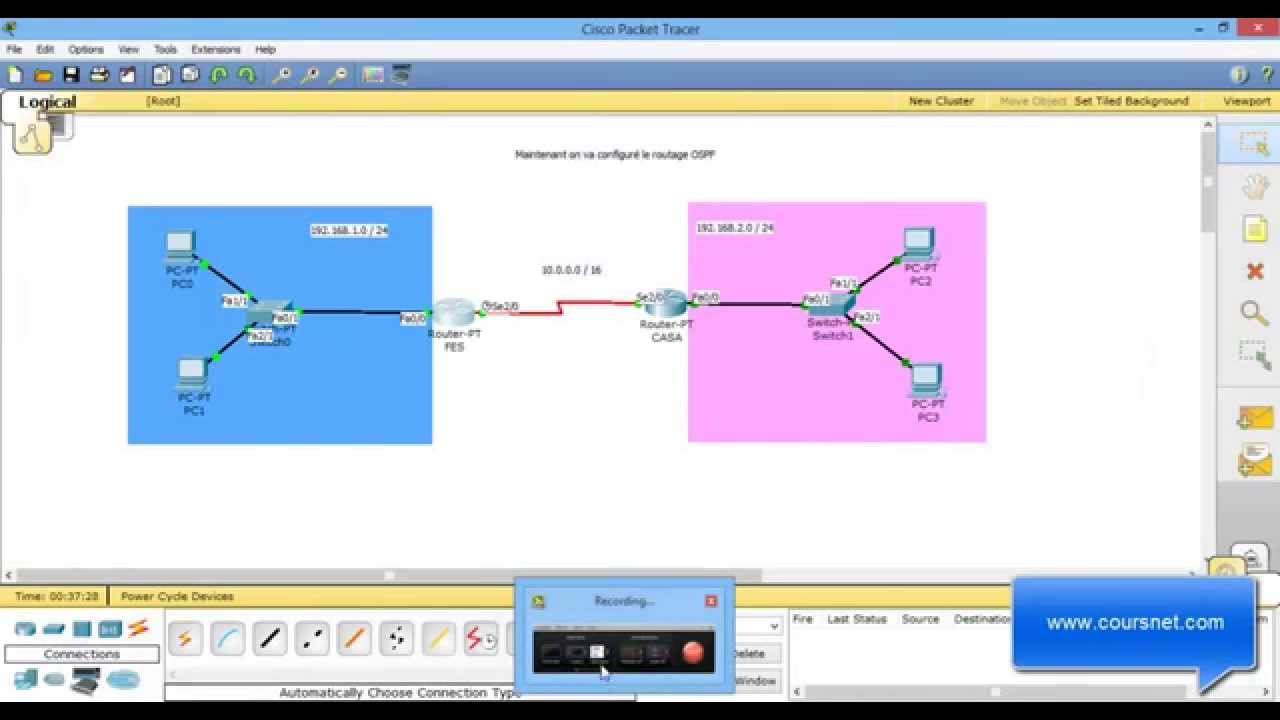Click the Zoom Out magnifier icon
The height and width of the screenshot is (720, 1280).
pyautogui.click(x=338, y=74)
